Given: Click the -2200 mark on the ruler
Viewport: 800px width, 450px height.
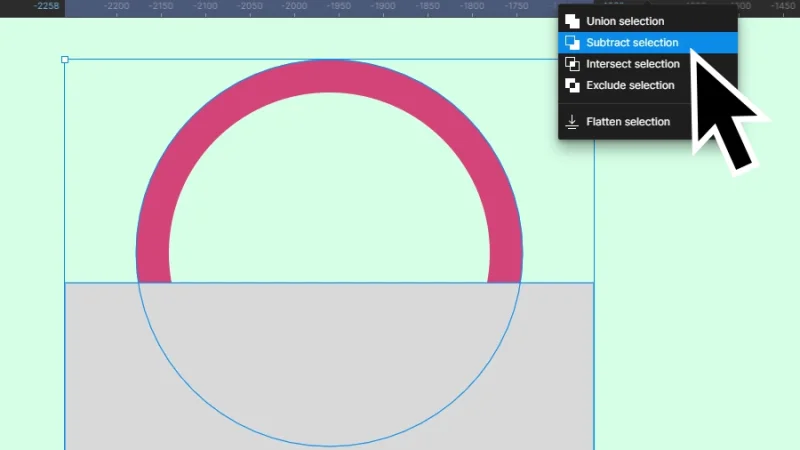Looking at the screenshot, I should point(116,7).
